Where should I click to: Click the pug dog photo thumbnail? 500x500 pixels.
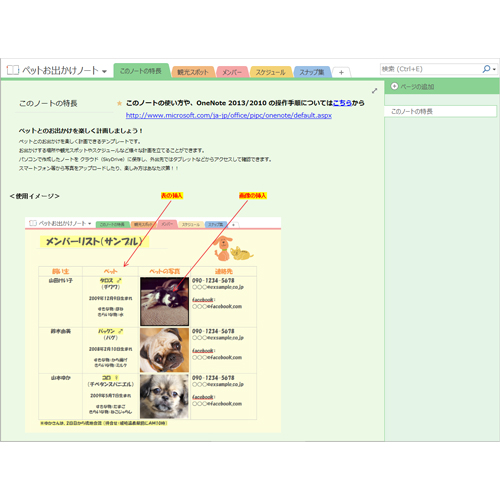164,350
